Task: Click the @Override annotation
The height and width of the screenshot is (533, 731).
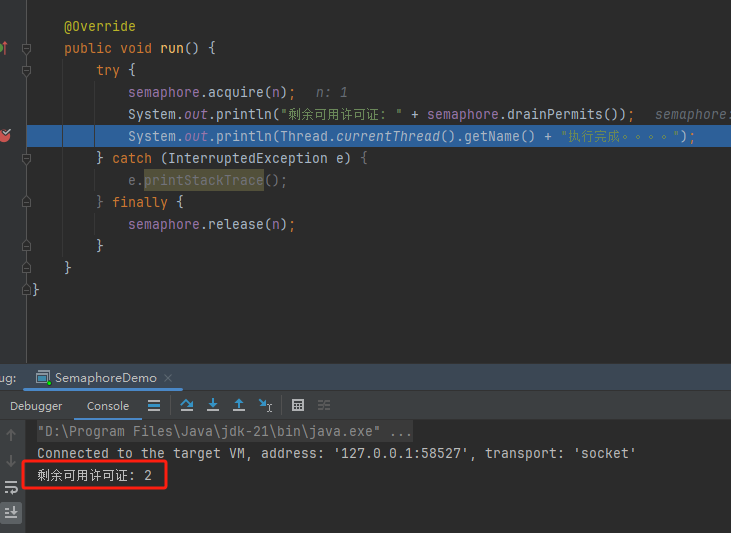Action: [x=100, y=26]
